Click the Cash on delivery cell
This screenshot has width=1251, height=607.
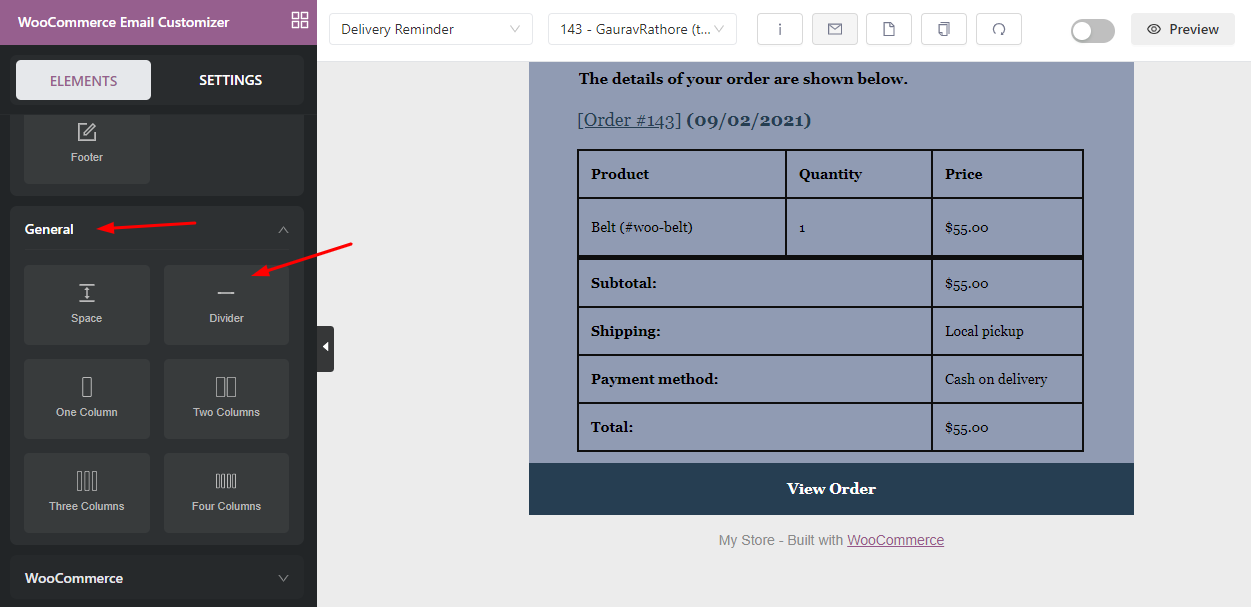point(1007,379)
